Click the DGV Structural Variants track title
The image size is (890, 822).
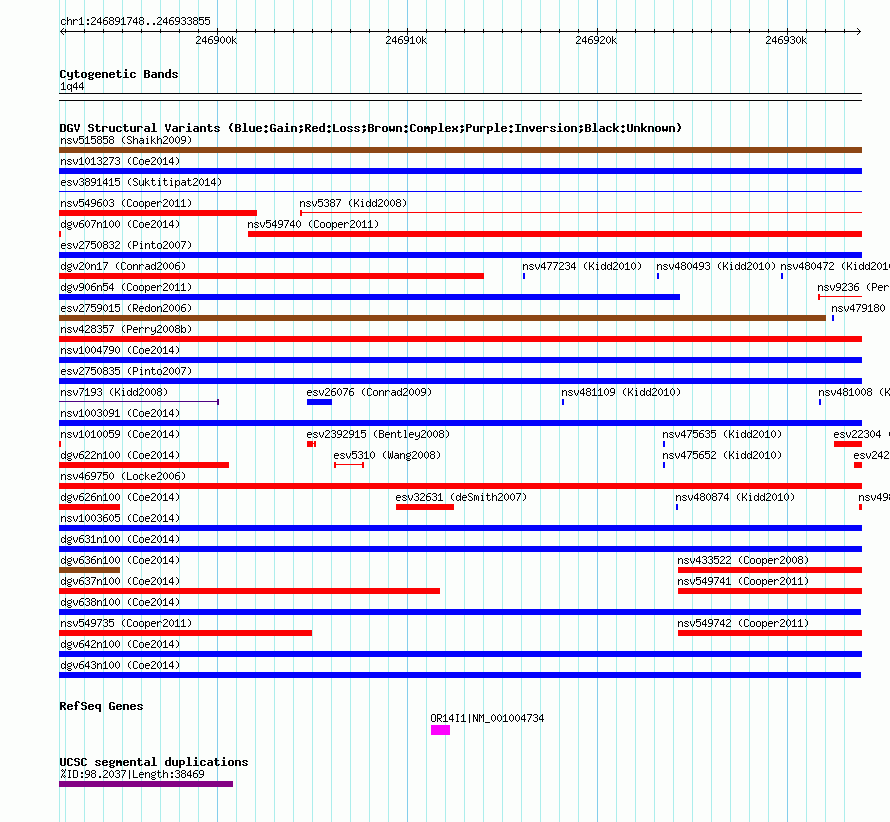371,128
